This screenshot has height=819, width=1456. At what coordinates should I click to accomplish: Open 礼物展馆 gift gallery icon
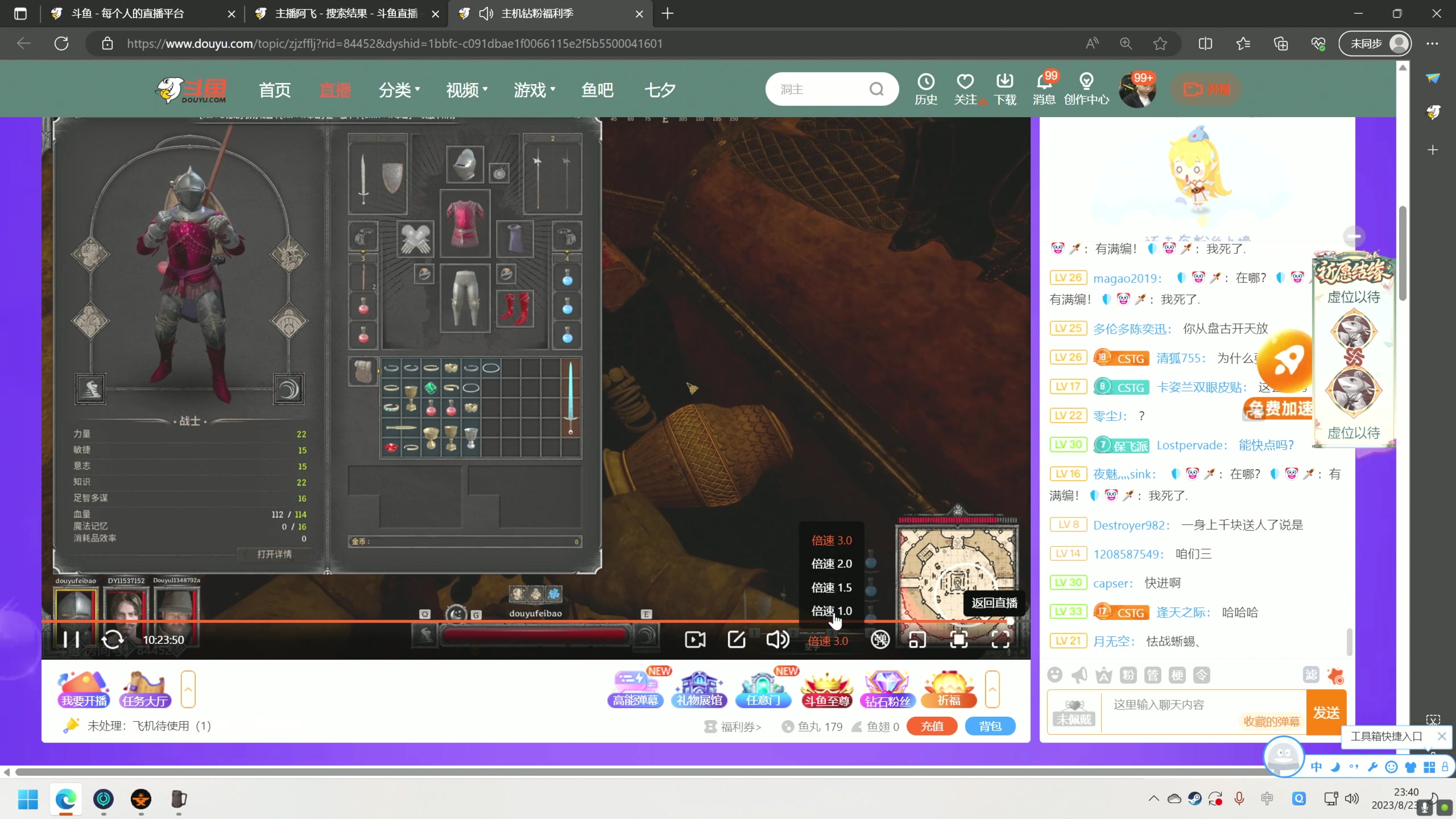tap(699, 689)
